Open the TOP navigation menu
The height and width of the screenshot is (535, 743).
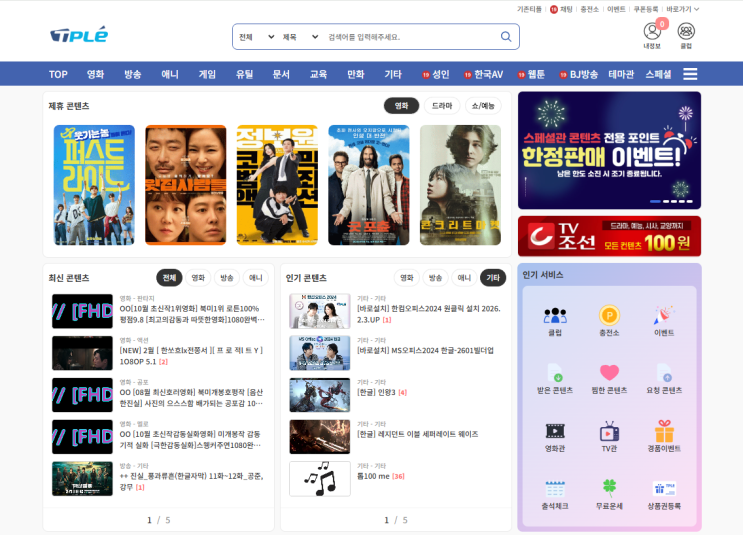coord(58,74)
